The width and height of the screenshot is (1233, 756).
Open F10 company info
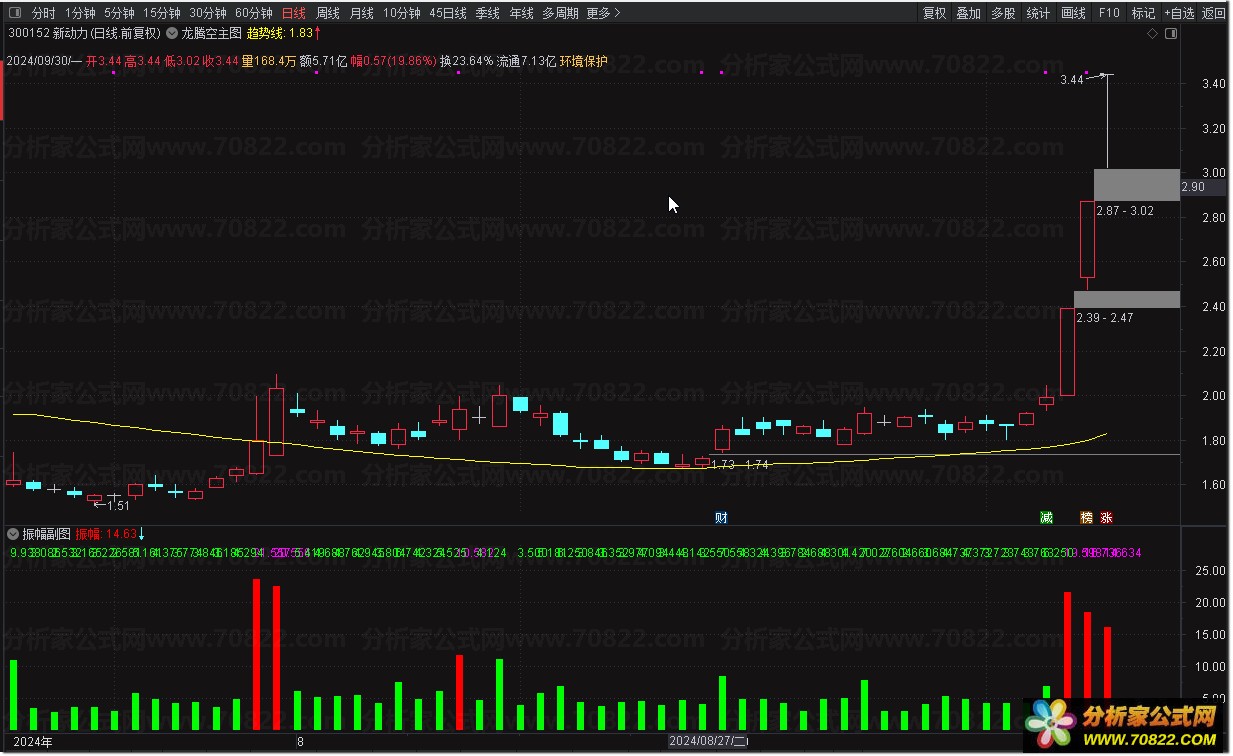[x=1109, y=13]
